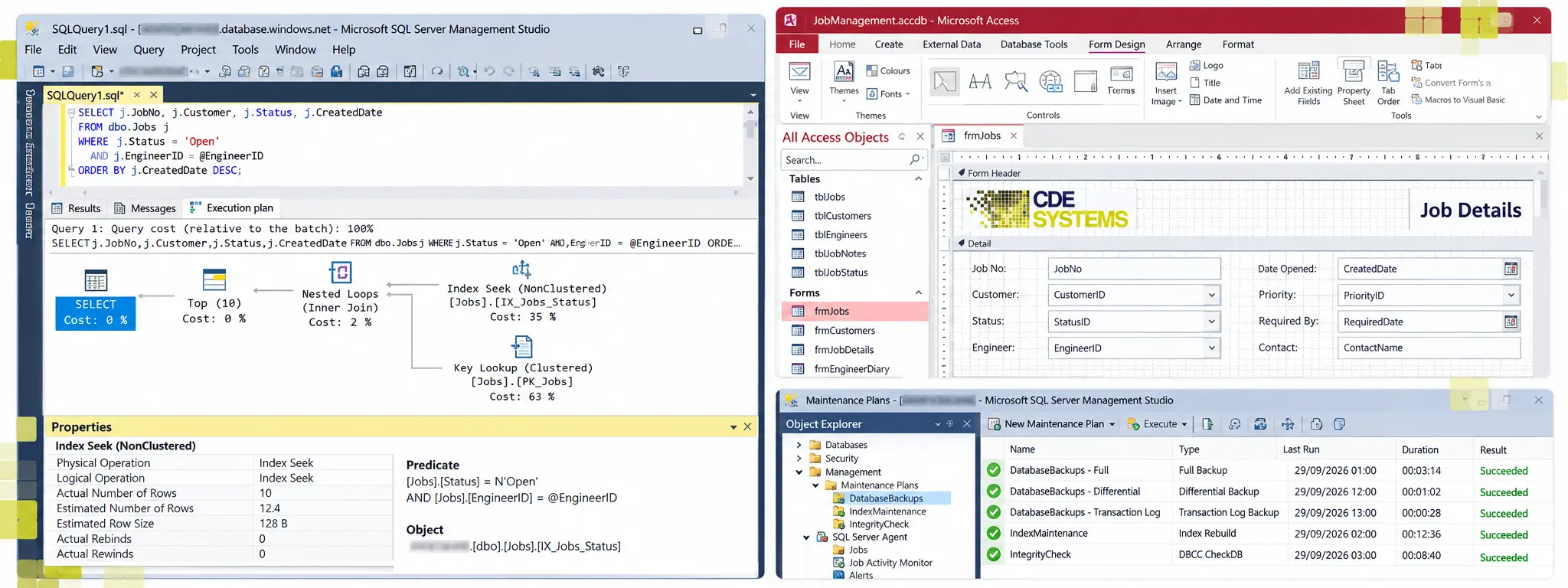Click the Colours icon in the Themes group
Image resolution: width=1568 pixels, height=588 pixels.
point(872,70)
